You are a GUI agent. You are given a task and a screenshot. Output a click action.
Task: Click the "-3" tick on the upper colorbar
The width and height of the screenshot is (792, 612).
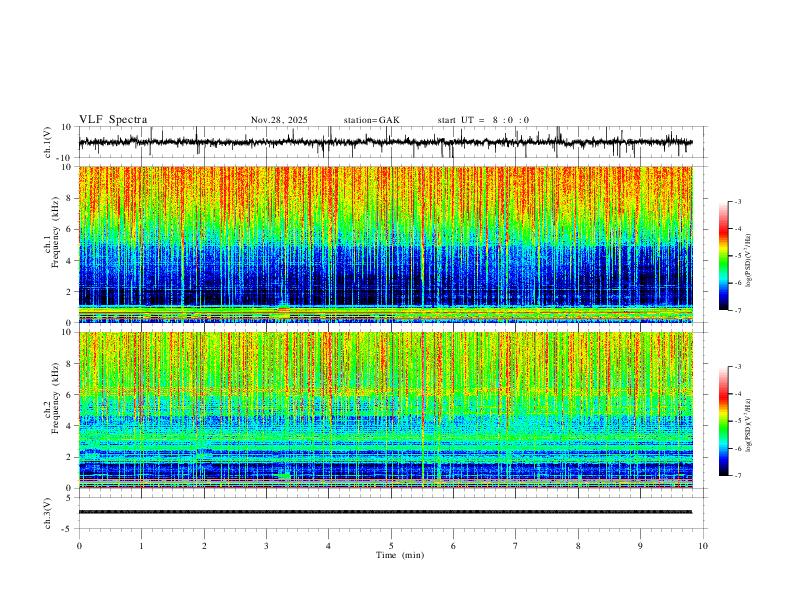coord(737,201)
